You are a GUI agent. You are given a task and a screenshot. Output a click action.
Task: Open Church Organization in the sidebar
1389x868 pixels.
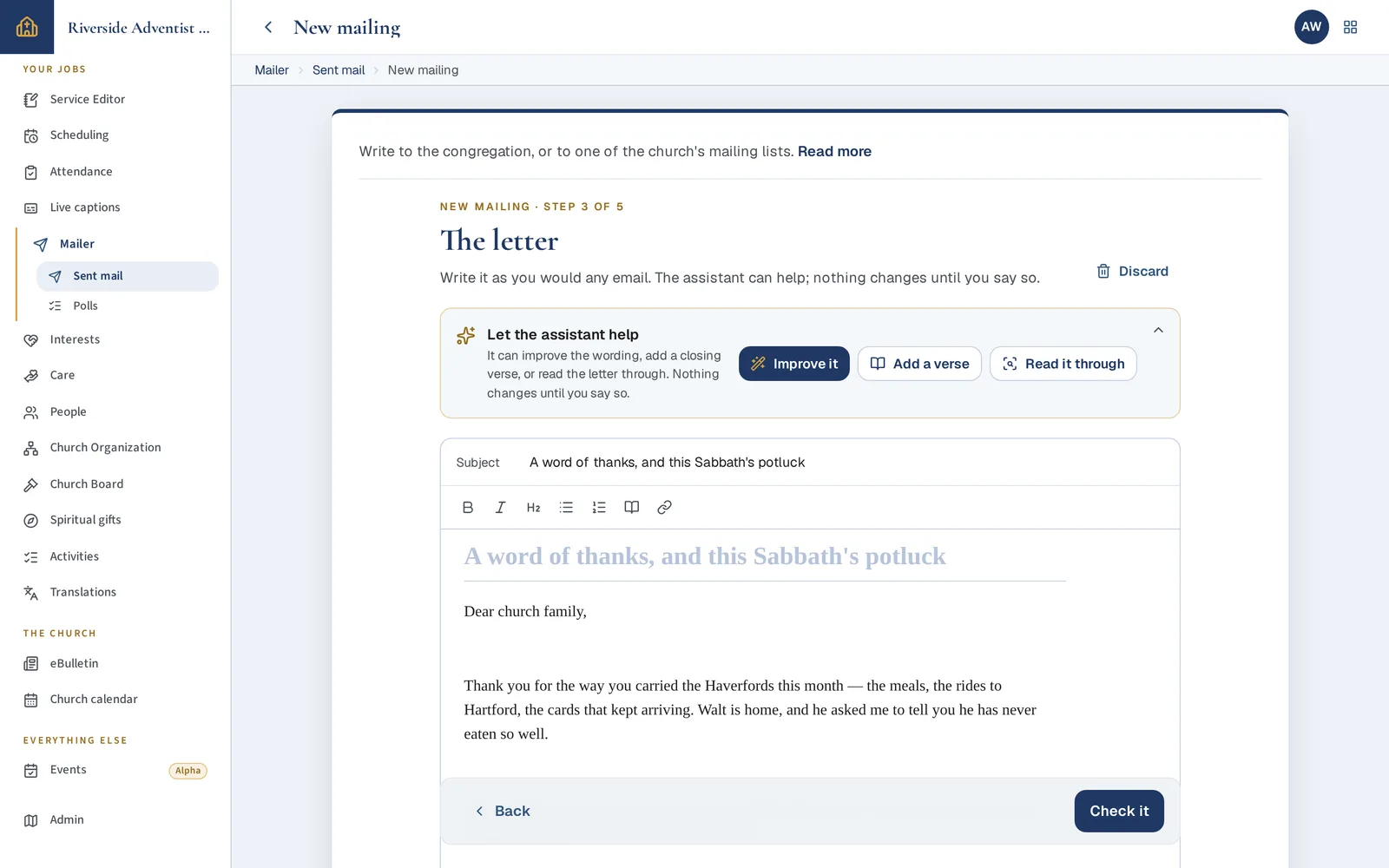tap(117, 448)
